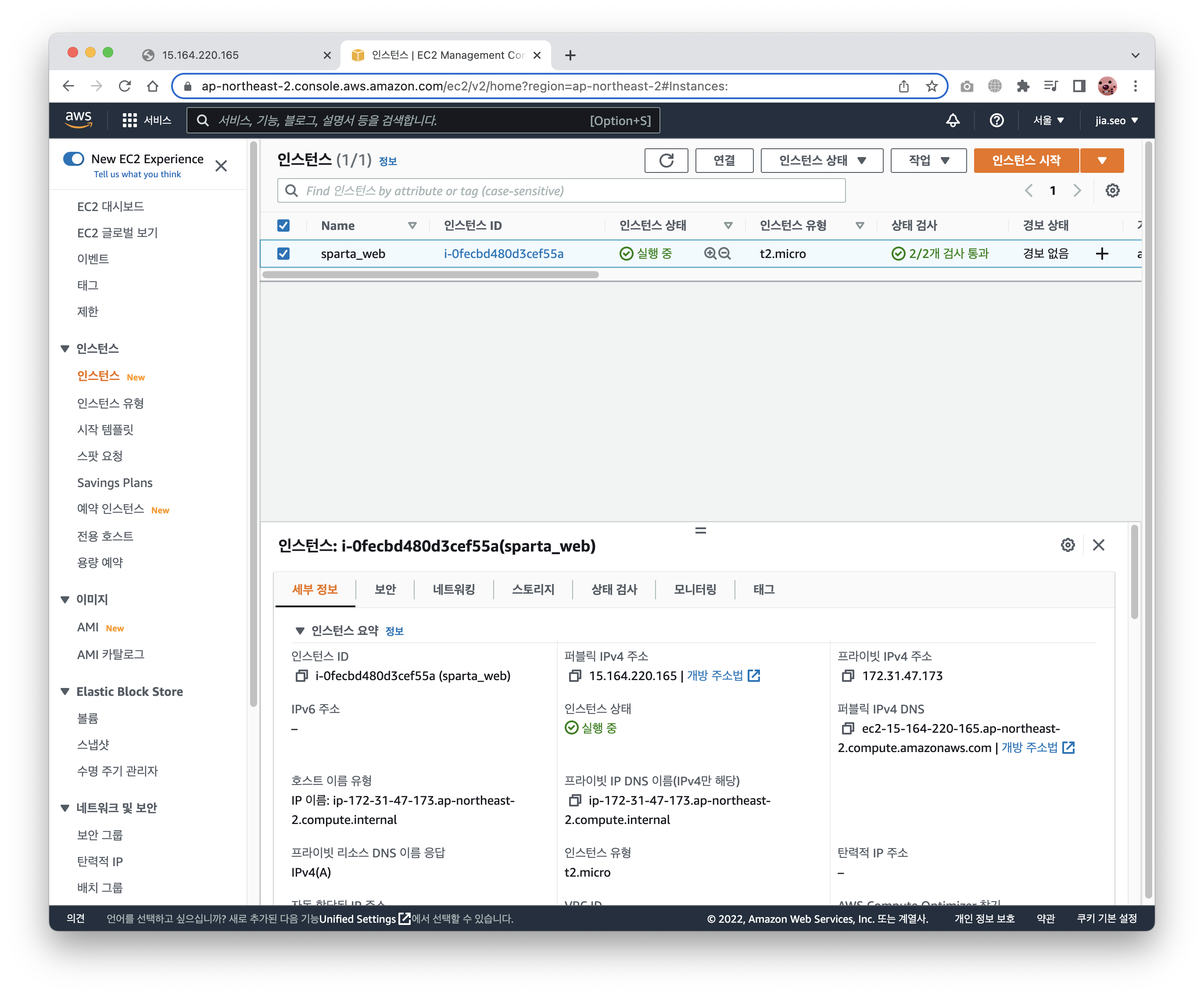The height and width of the screenshot is (996, 1204).
Task: Refresh the instances list
Action: point(666,161)
